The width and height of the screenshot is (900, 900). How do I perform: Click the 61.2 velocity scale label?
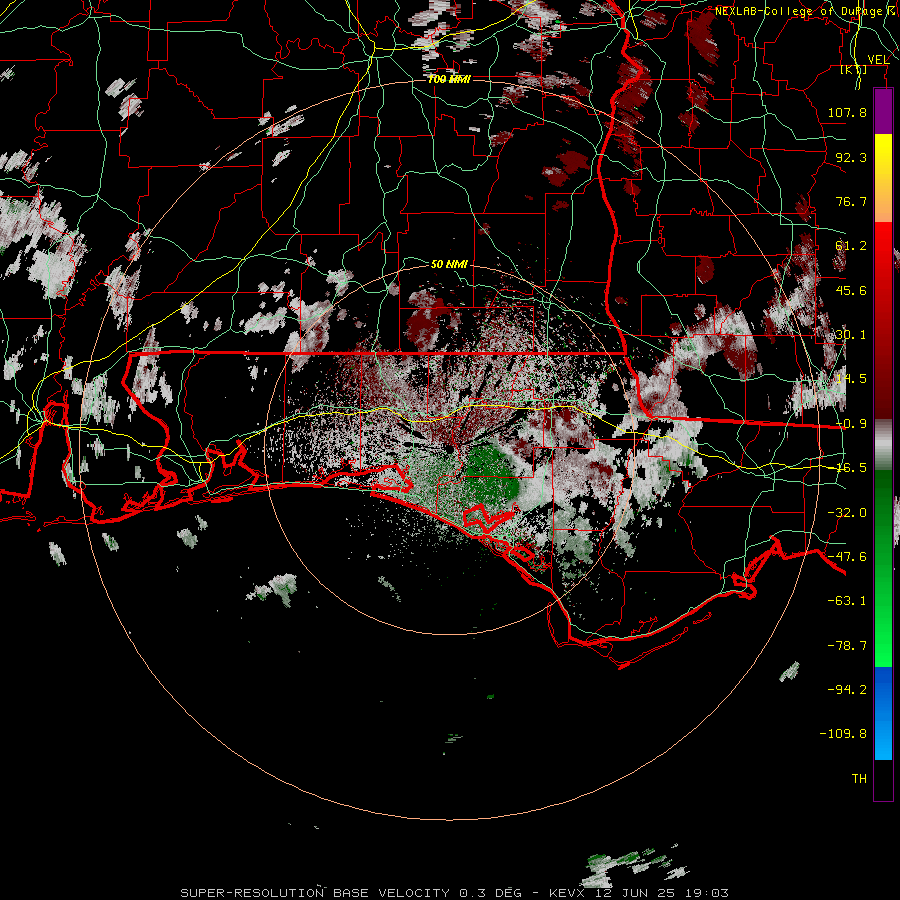tap(851, 246)
